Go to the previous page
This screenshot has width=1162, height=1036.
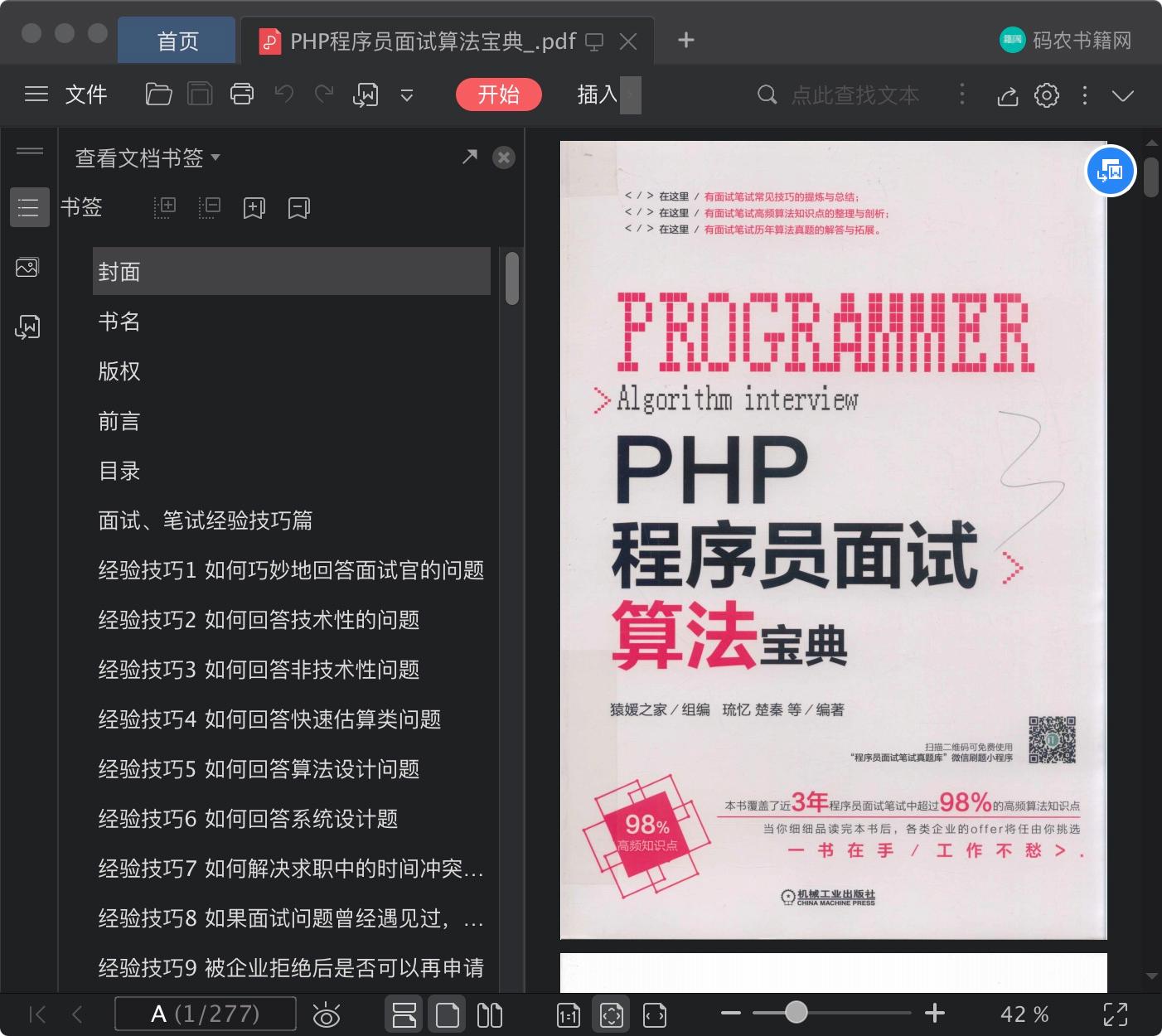(x=78, y=1014)
